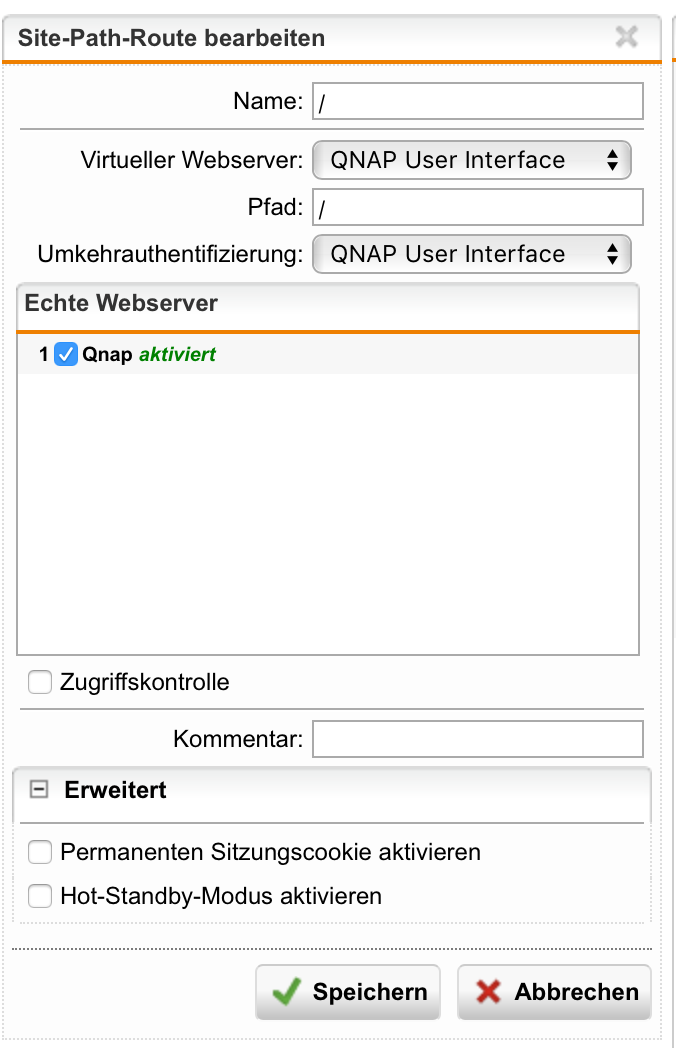676x1048 pixels.
Task: Focus the Name input field
Action: 477,101
